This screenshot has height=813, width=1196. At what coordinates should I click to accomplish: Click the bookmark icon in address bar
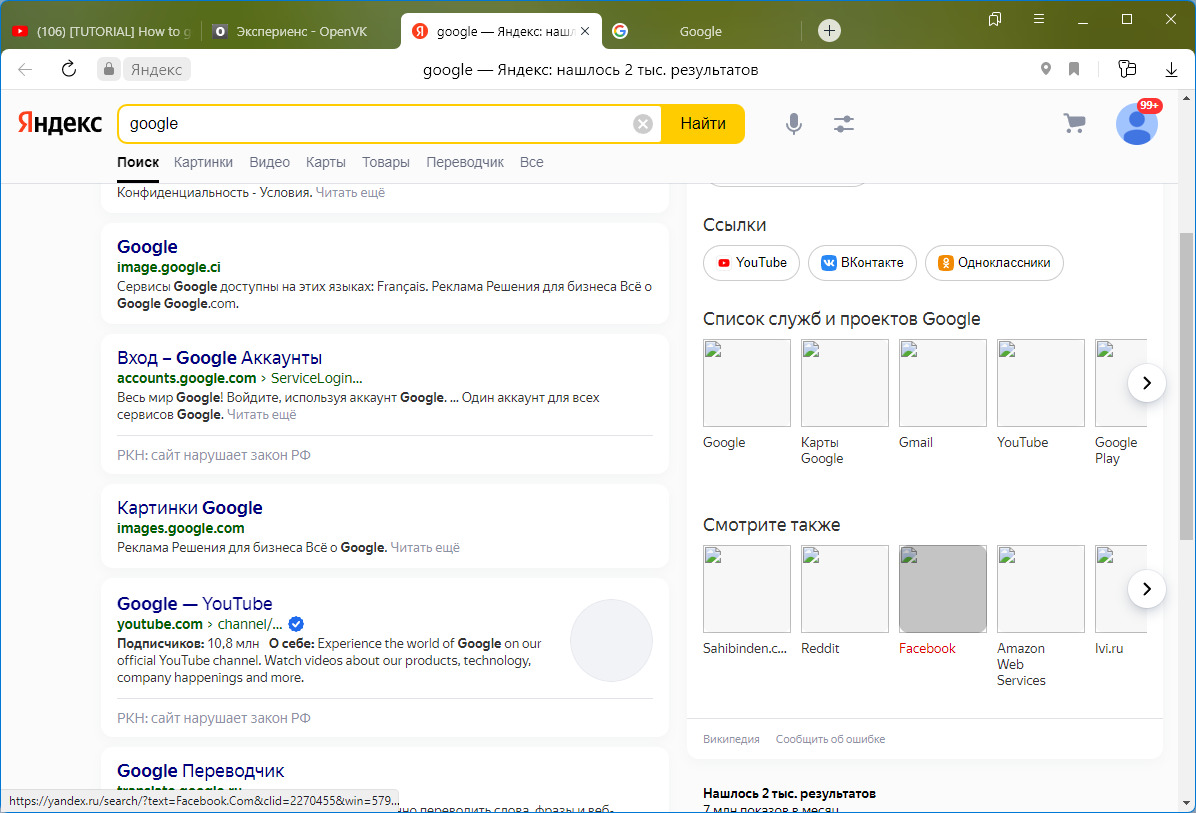(x=1074, y=69)
